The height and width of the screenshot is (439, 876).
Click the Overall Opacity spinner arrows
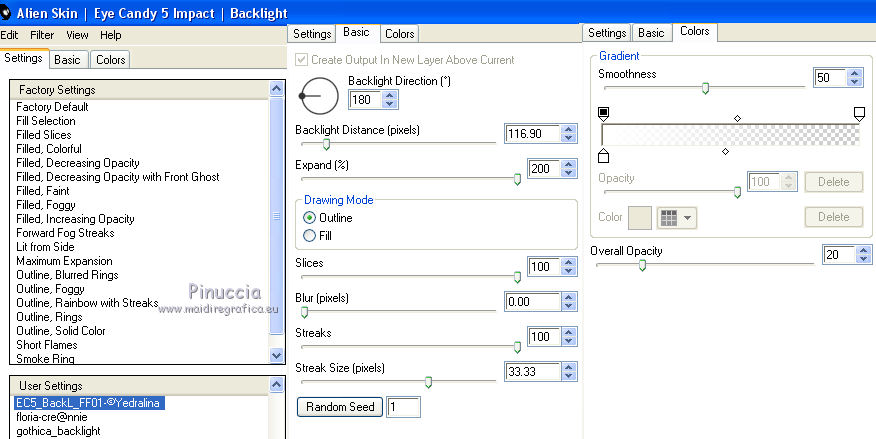point(863,255)
